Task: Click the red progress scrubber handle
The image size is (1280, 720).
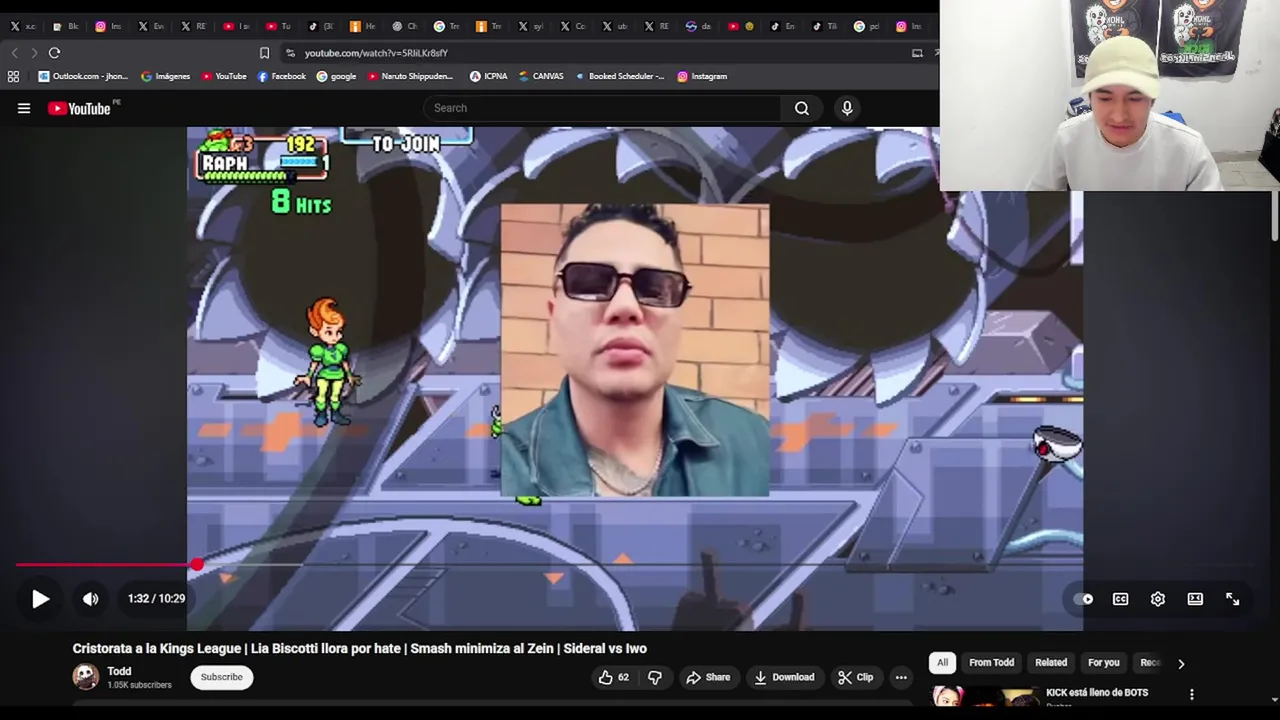Action: 198,565
